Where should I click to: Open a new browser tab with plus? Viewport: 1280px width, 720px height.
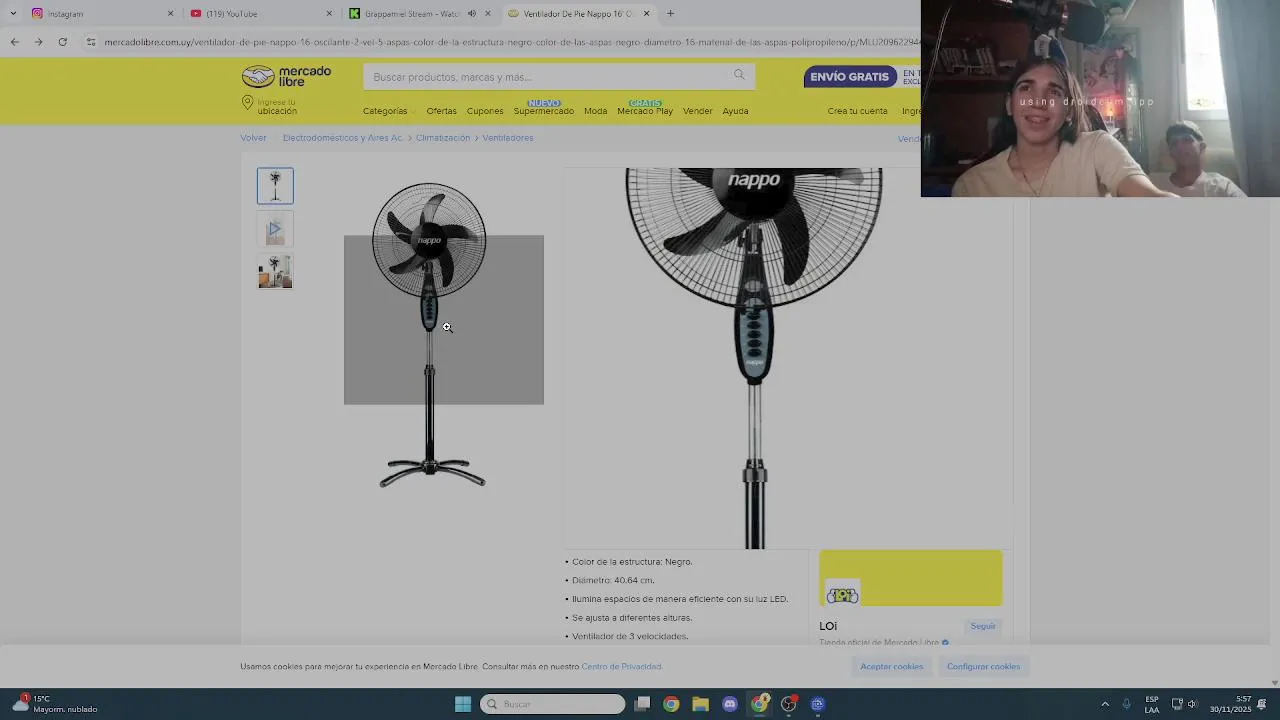point(670,13)
